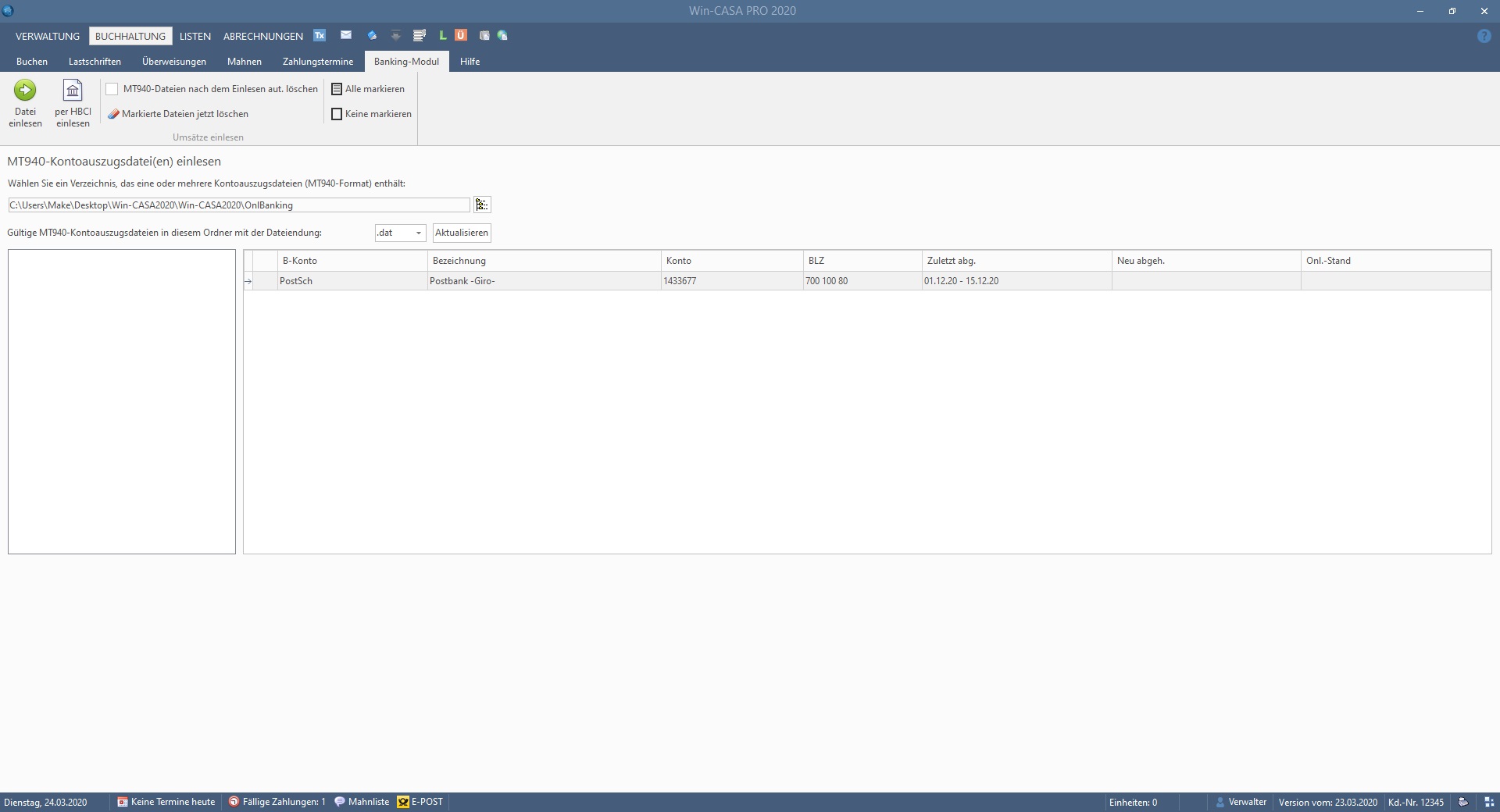Click the blue help question mark icon
Screen dimensions: 1500x812
click(1484, 36)
